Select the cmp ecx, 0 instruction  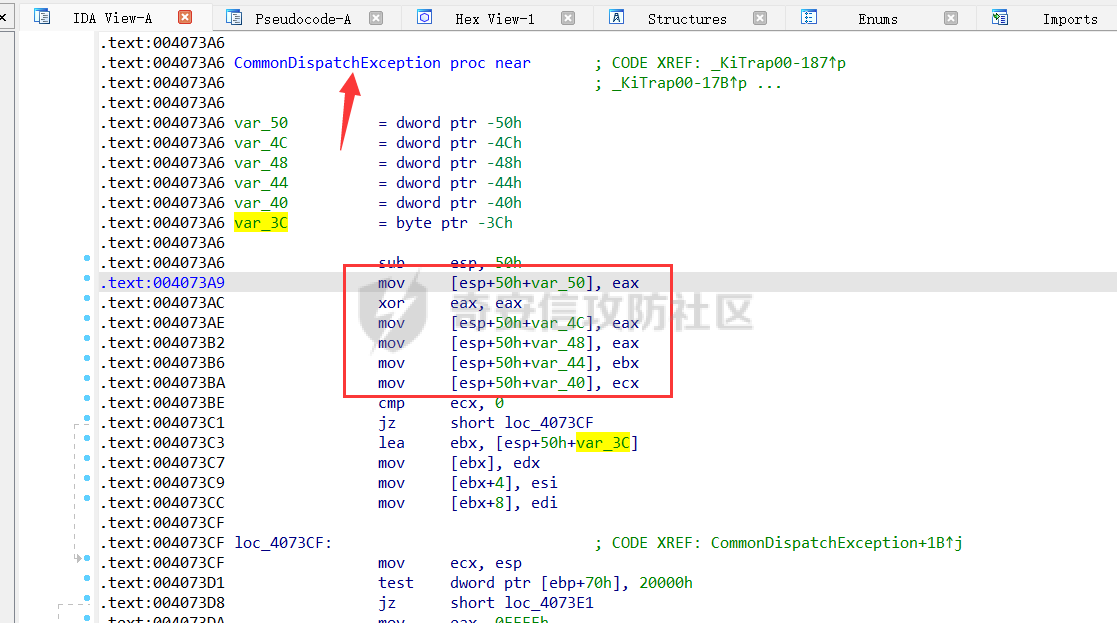(440, 403)
